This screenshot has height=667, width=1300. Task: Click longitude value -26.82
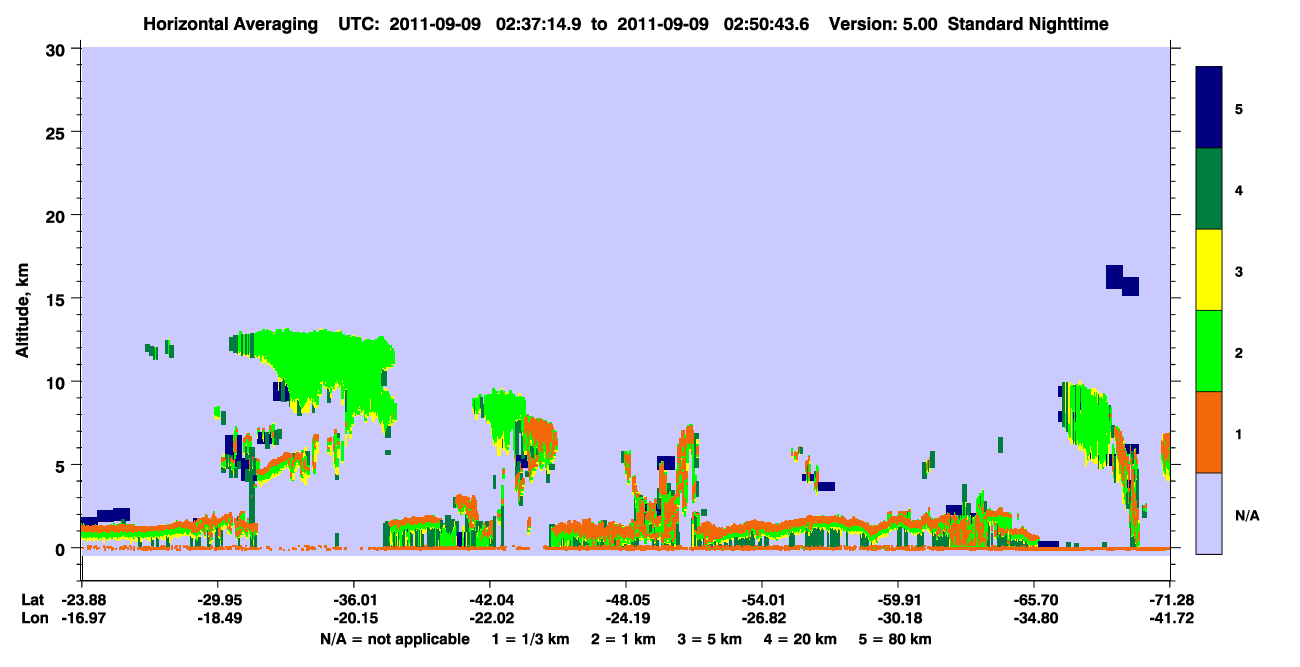tap(762, 618)
